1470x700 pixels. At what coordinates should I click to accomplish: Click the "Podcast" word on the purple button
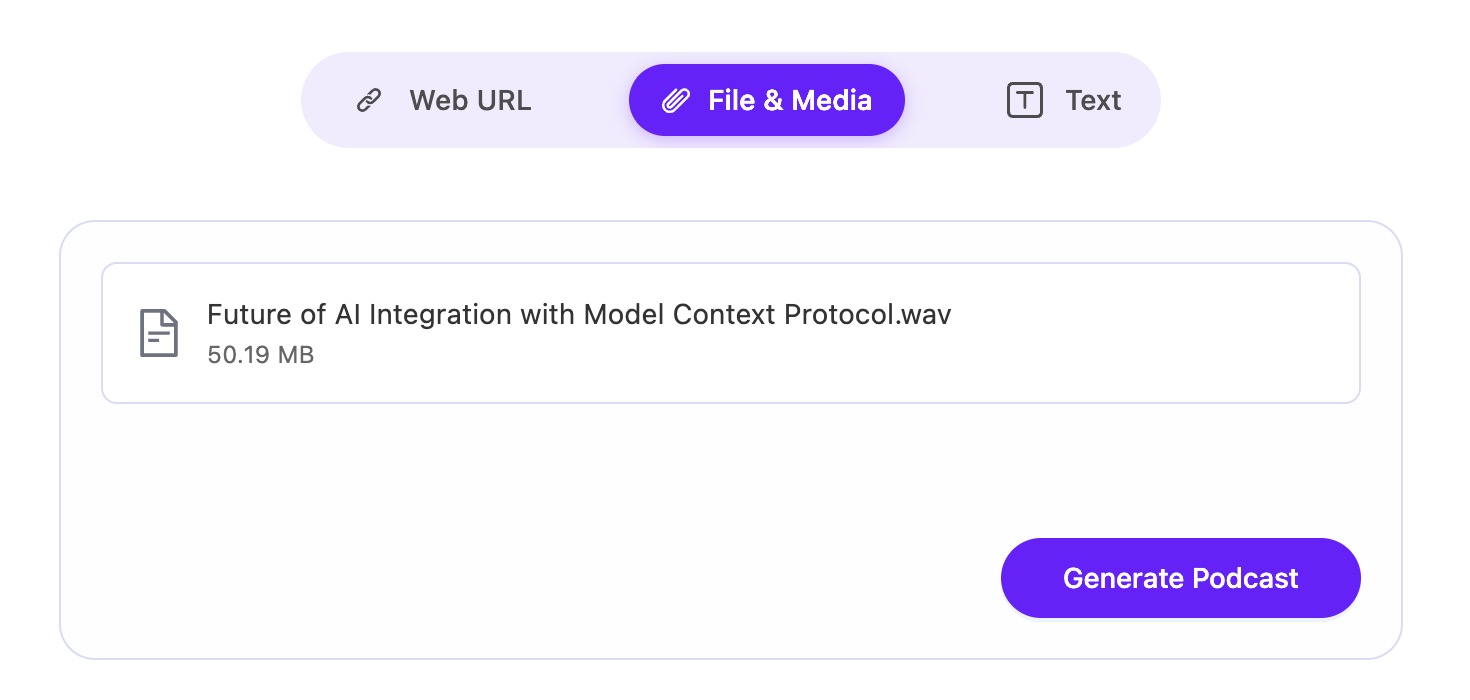(x=1245, y=579)
